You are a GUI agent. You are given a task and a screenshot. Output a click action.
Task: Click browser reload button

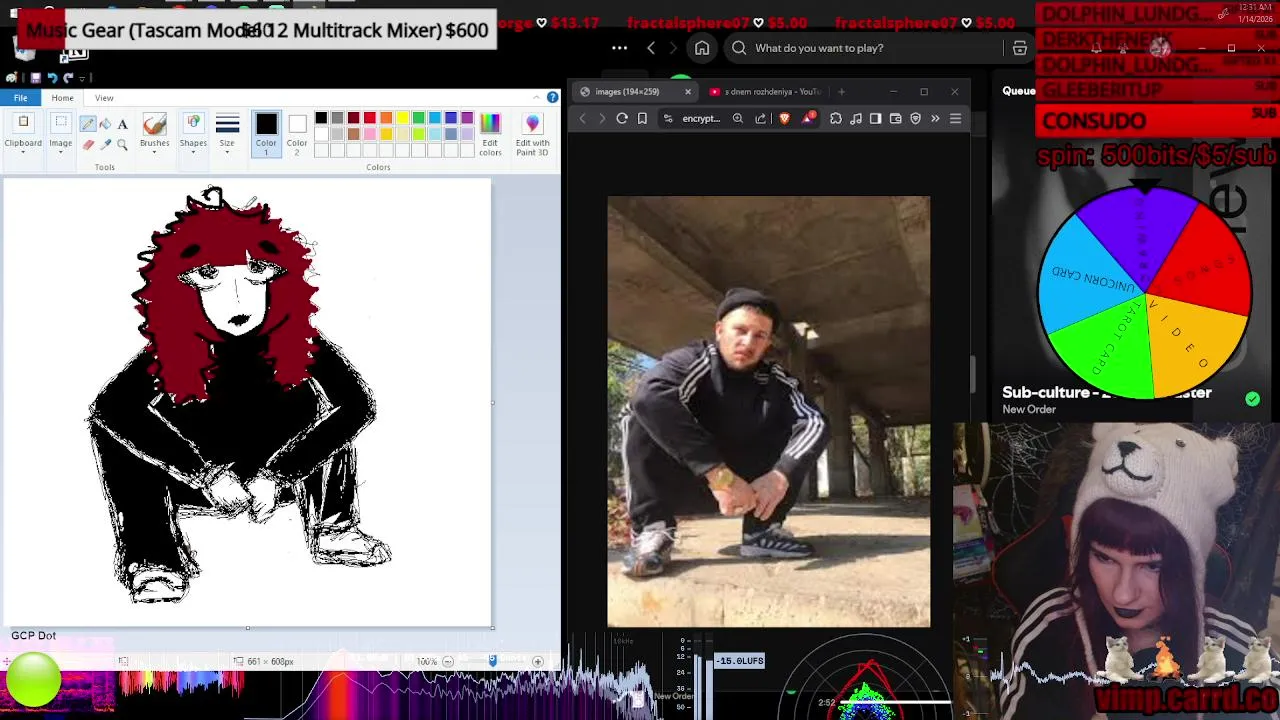(622, 119)
